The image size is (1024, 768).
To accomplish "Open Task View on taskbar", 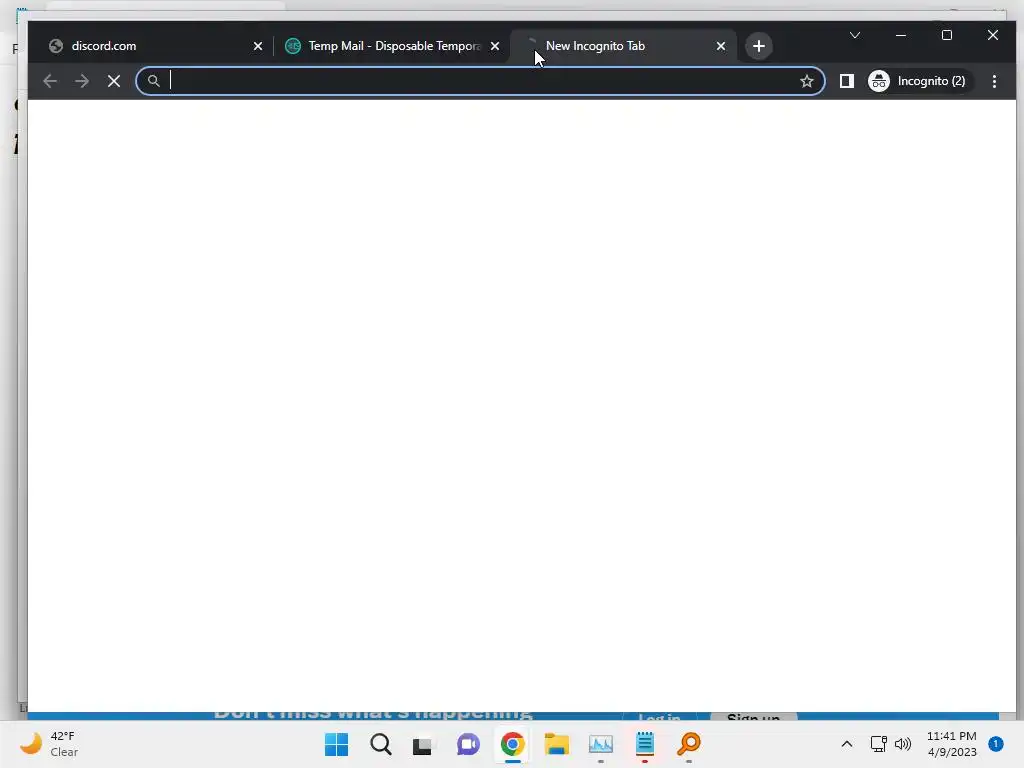I will click(x=423, y=744).
